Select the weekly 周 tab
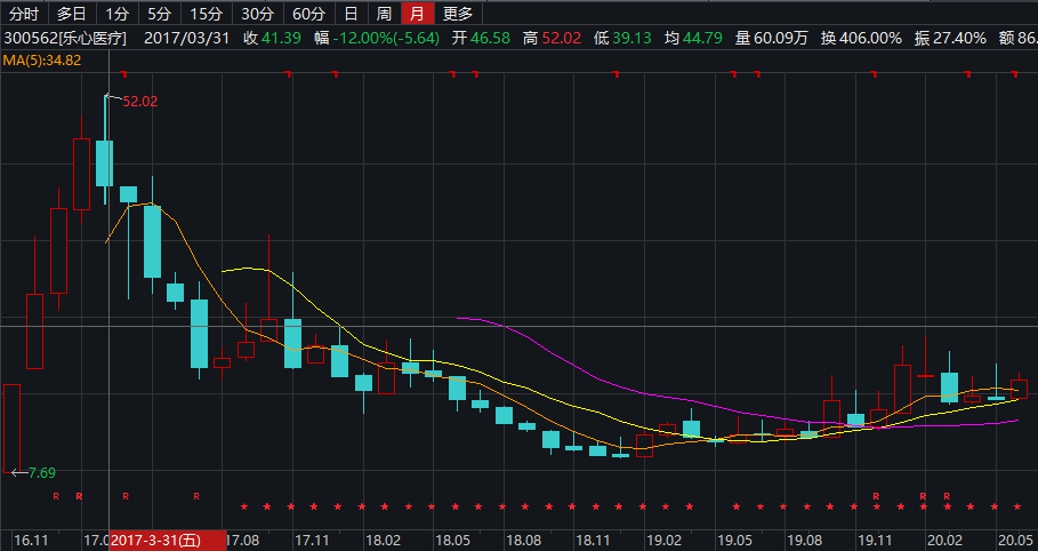The width and height of the screenshot is (1038, 552). click(383, 13)
